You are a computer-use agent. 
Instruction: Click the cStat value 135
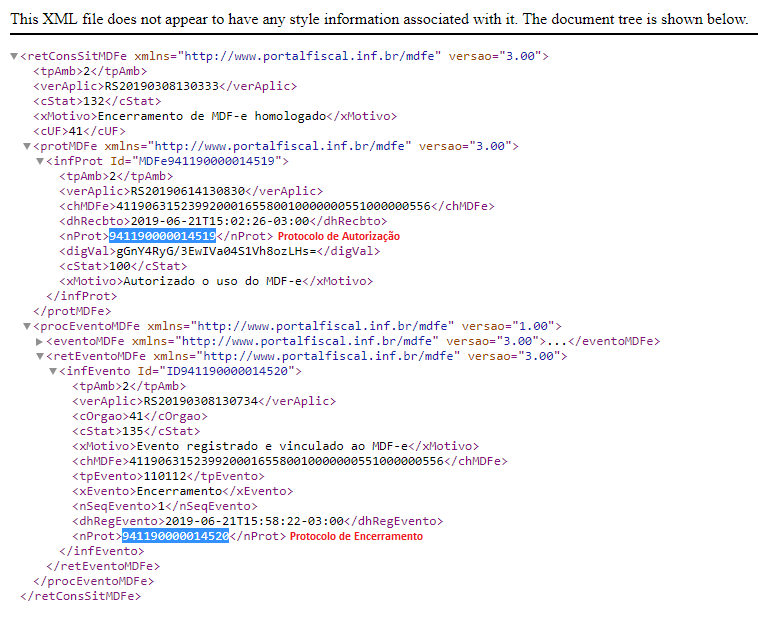pos(133,431)
